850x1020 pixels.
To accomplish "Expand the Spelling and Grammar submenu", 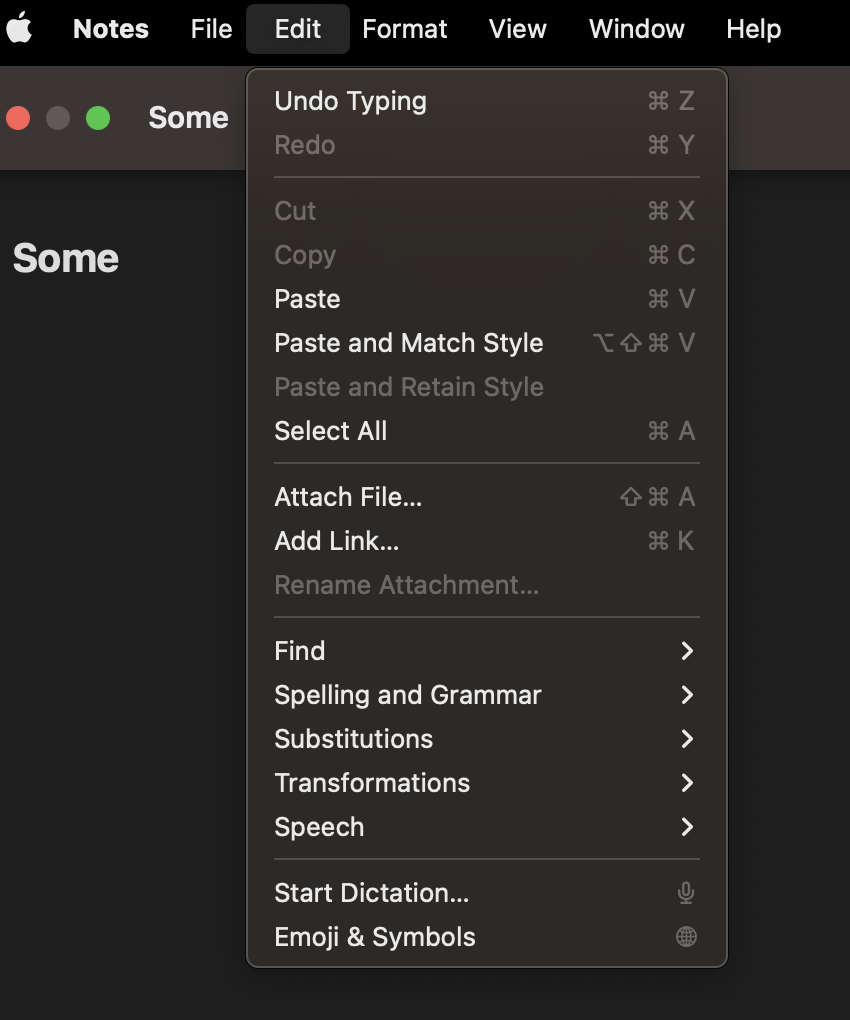I will click(408, 695).
